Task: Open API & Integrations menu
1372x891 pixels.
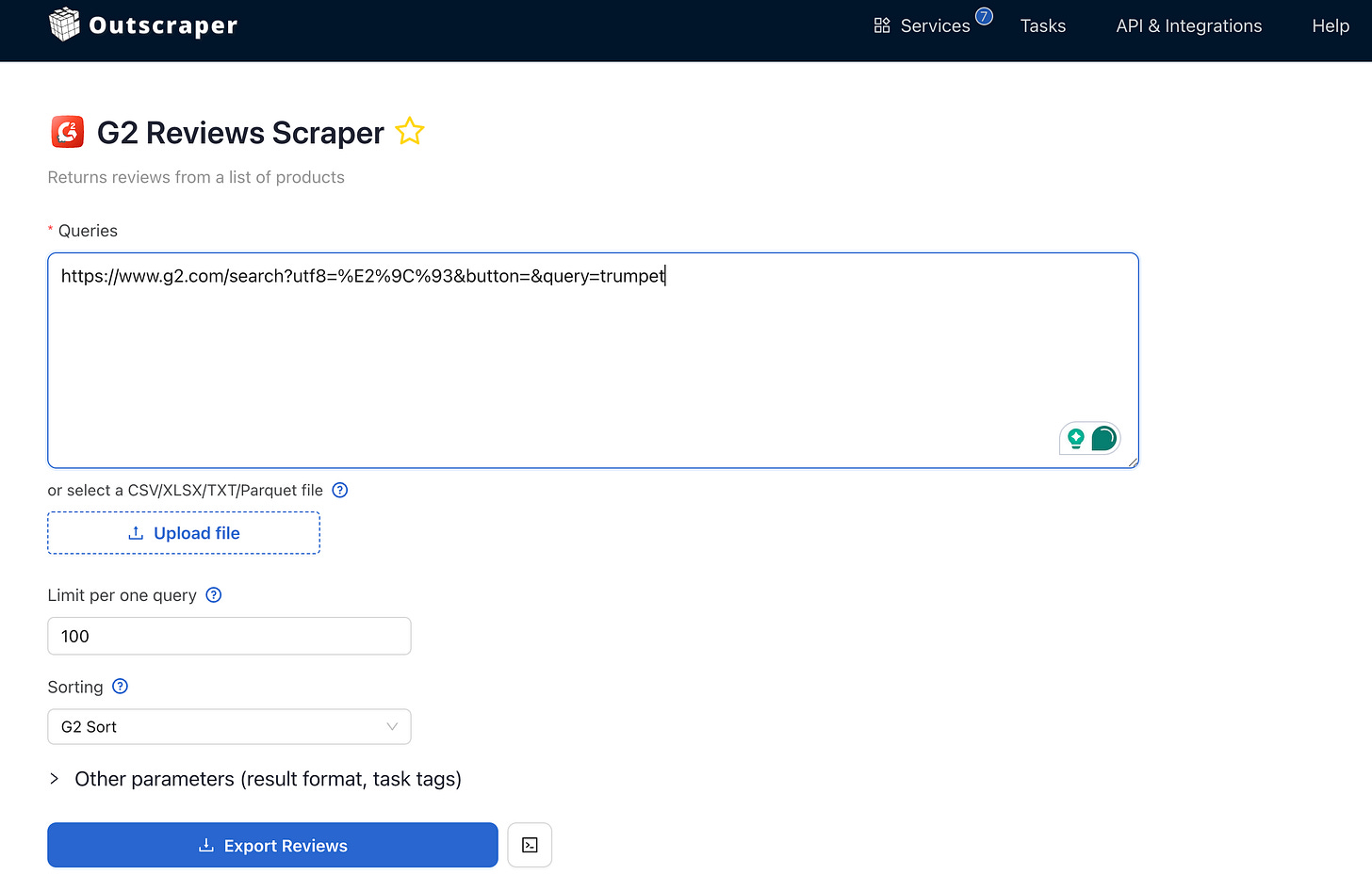Action: (x=1189, y=26)
